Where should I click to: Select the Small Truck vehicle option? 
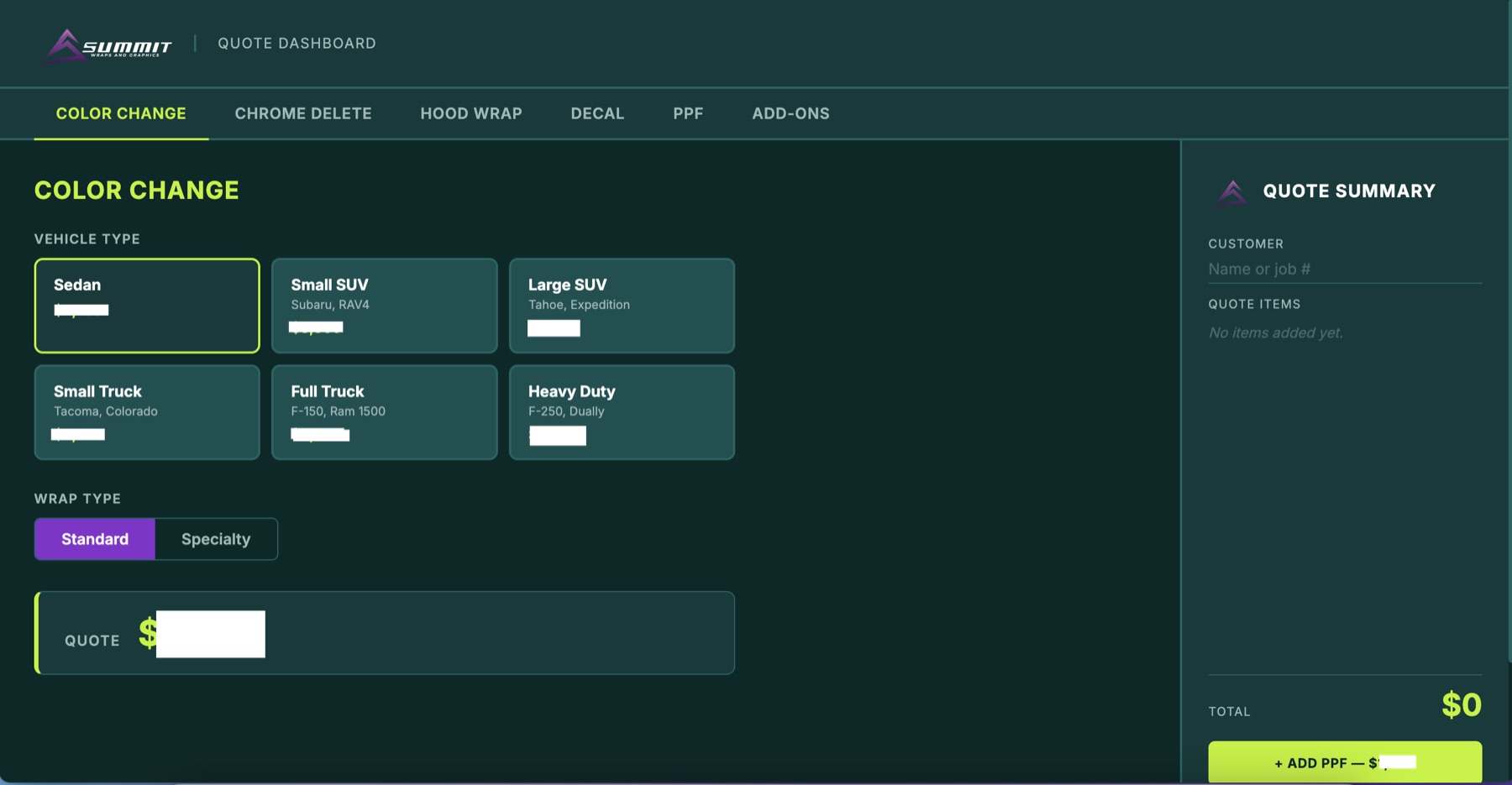point(147,412)
